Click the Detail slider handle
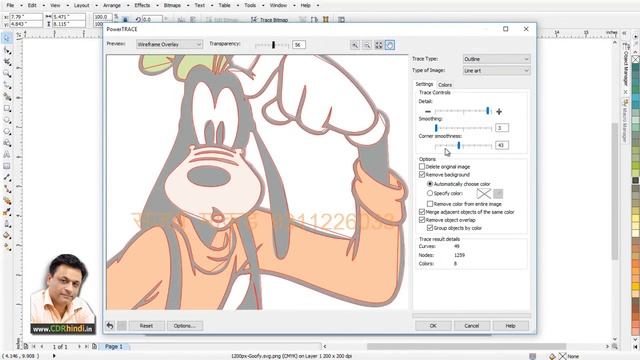 [x=488, y=111]
